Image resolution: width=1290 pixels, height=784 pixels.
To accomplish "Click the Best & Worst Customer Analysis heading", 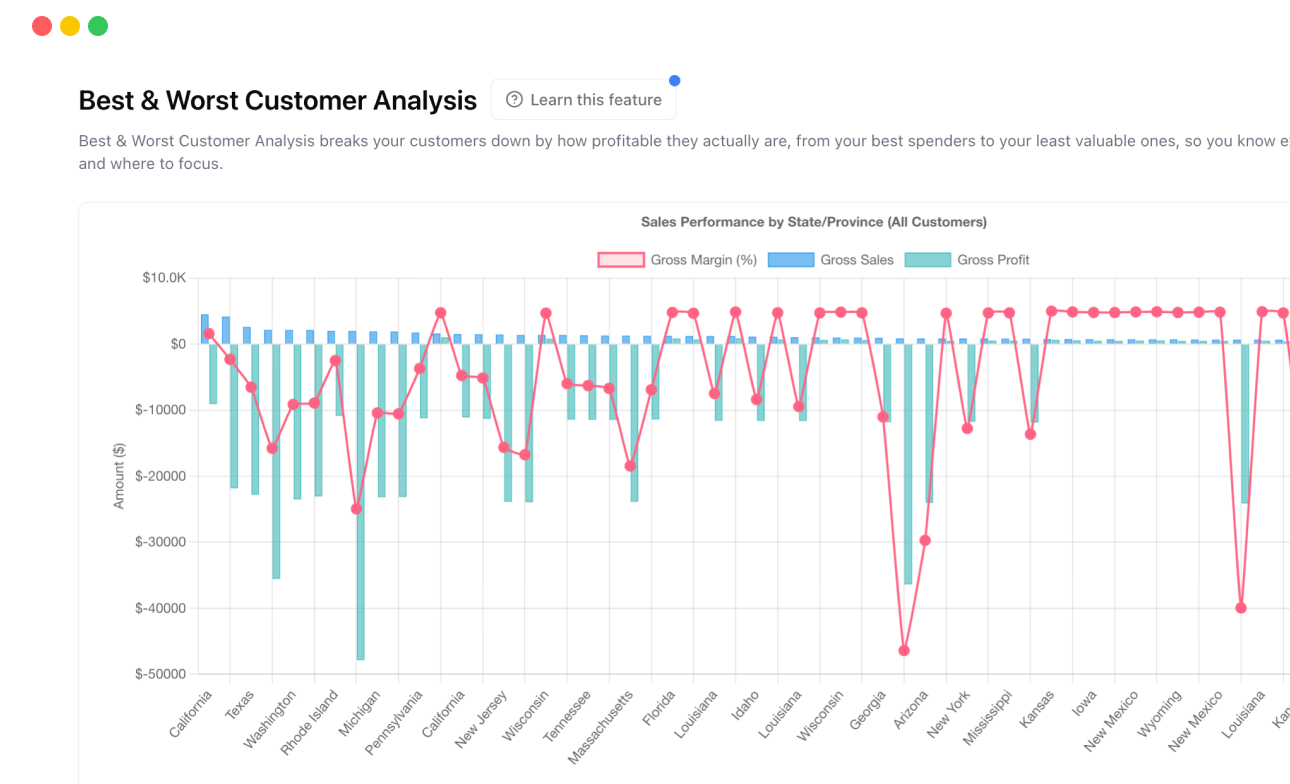I will click(x=277, y=100).
